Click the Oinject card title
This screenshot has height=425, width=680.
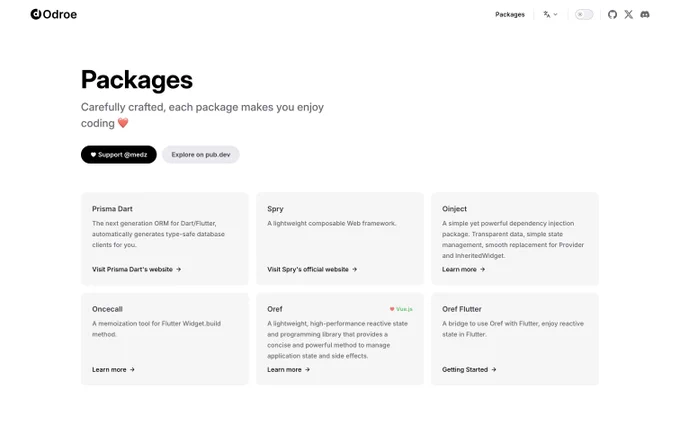pos(454,209)
